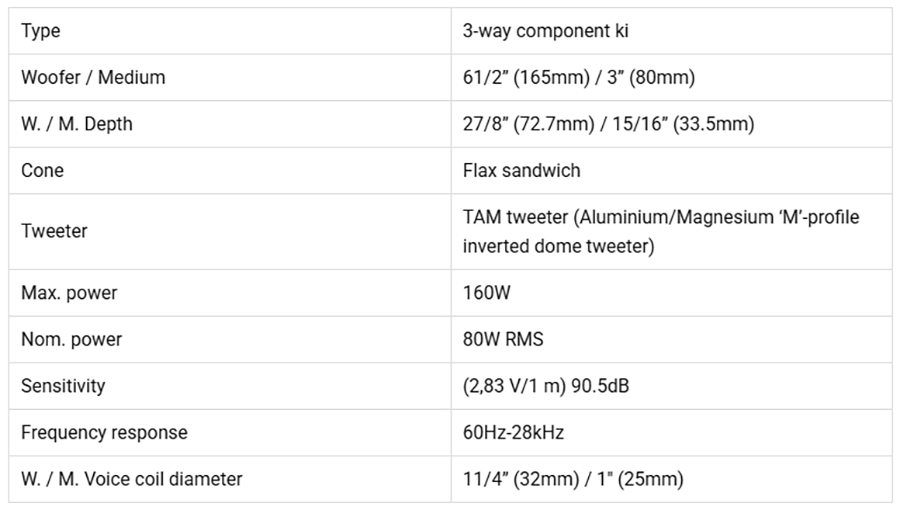Click the "Flax sandwich" cell
This screenshot has width=900, height=510.
(521, 170)
